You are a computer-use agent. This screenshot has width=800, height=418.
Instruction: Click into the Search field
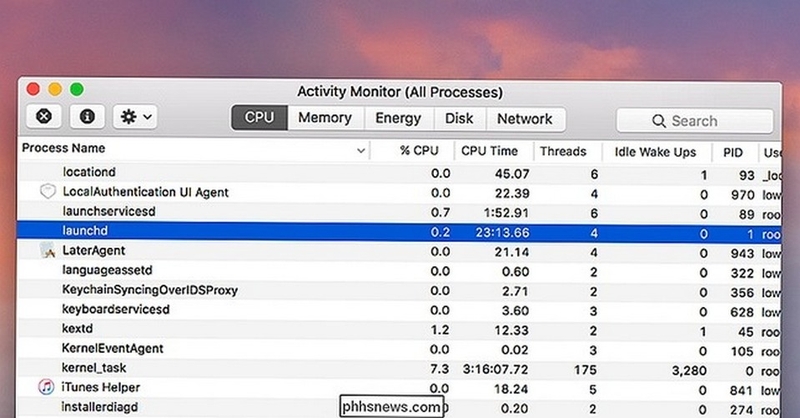(x=694, y=121)
